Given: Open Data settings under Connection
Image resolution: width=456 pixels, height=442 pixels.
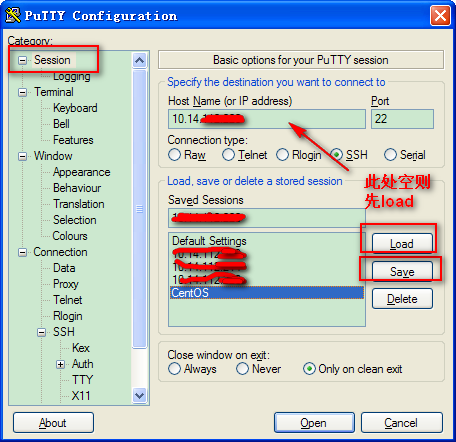Looking at the screenshot, I should tap(64, 268).
